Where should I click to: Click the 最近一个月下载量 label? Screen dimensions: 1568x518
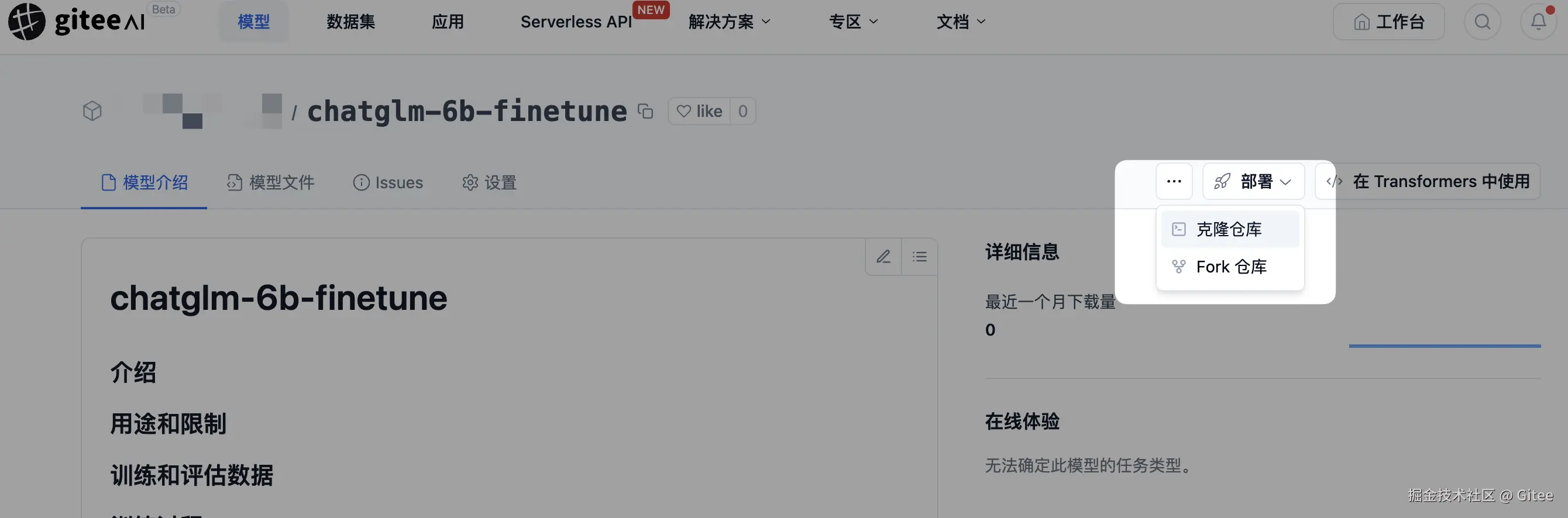pos(1050,302)
